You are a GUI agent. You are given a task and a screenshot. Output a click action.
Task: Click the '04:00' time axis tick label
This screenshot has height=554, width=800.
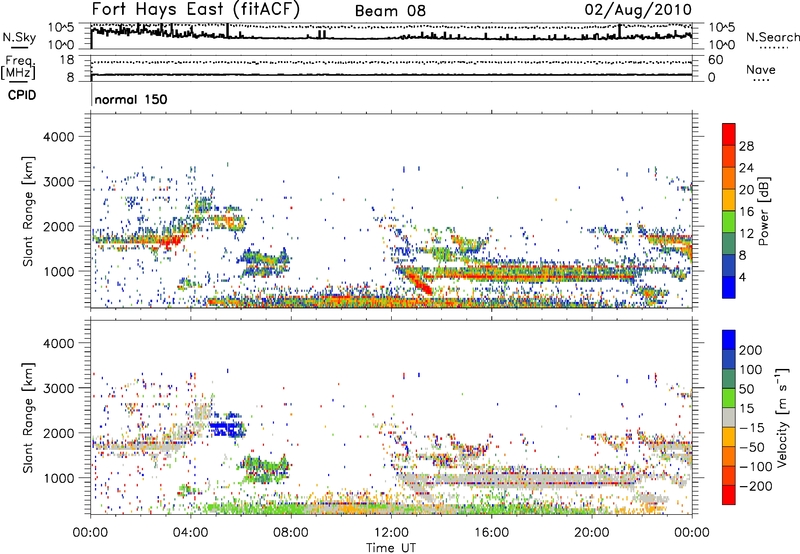point(191,533)
